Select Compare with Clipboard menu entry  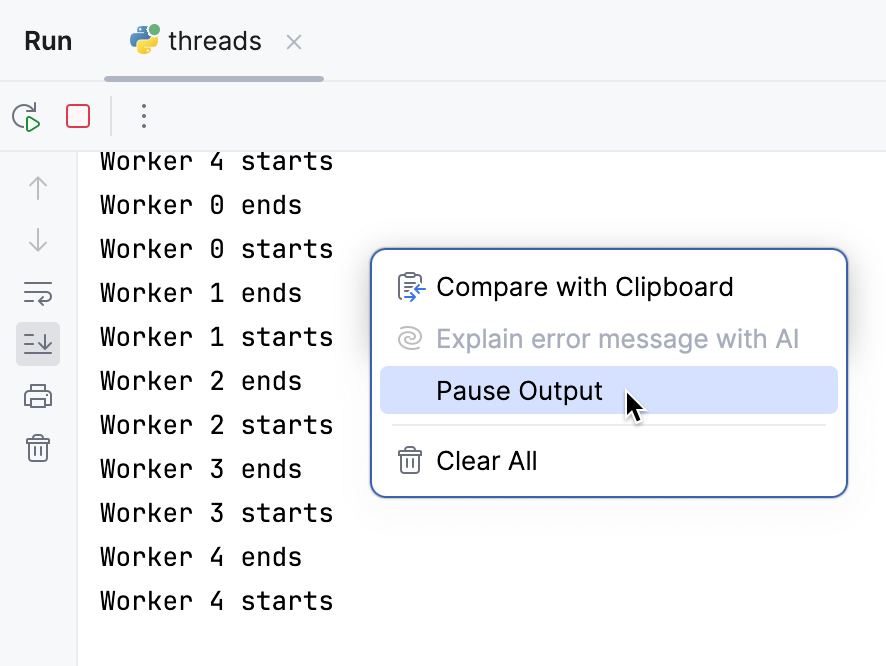(x=584, y=286)
